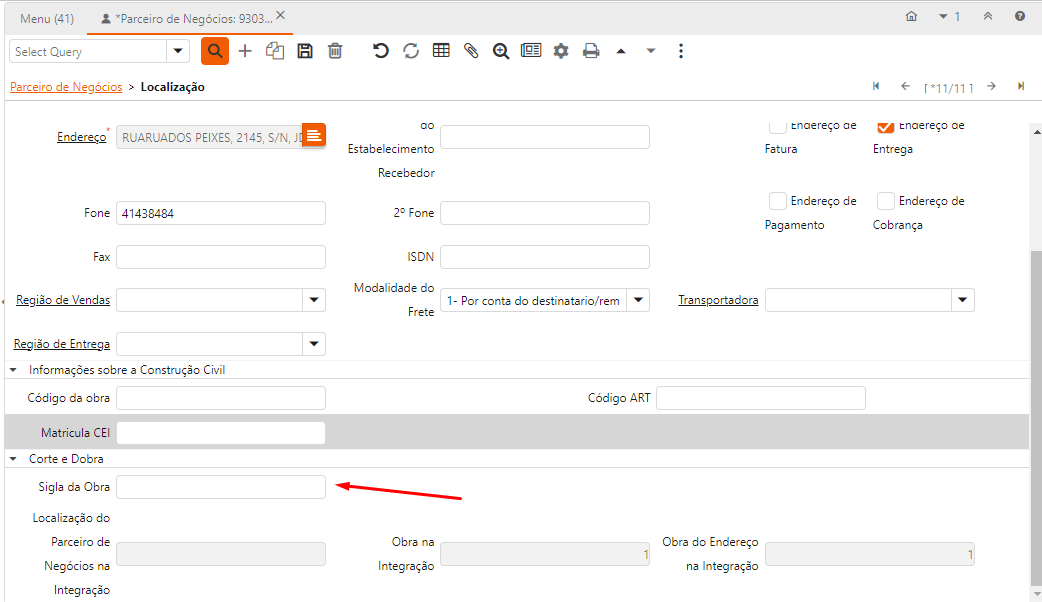Delete record using trash icon
The image size is (1042, 602).
tap(335, 51)
